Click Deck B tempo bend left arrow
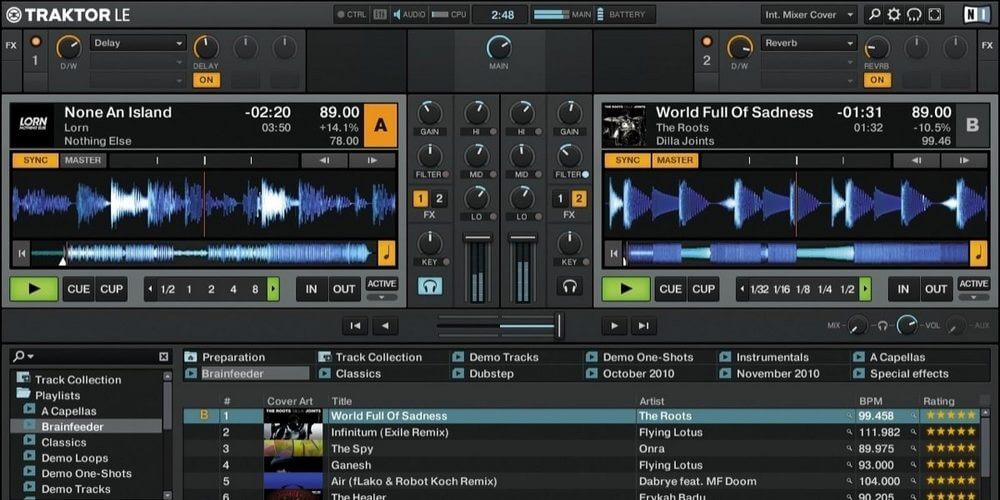 tap(916, 160)
